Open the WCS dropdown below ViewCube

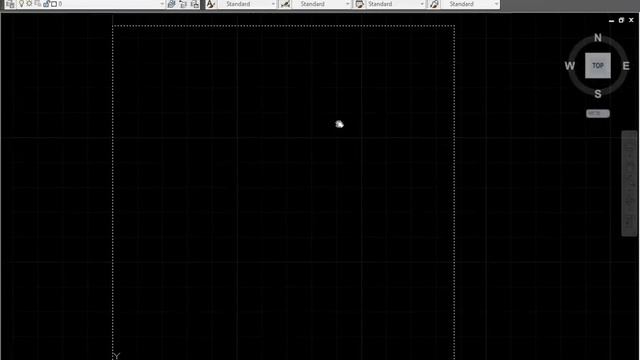click(598, 113)
